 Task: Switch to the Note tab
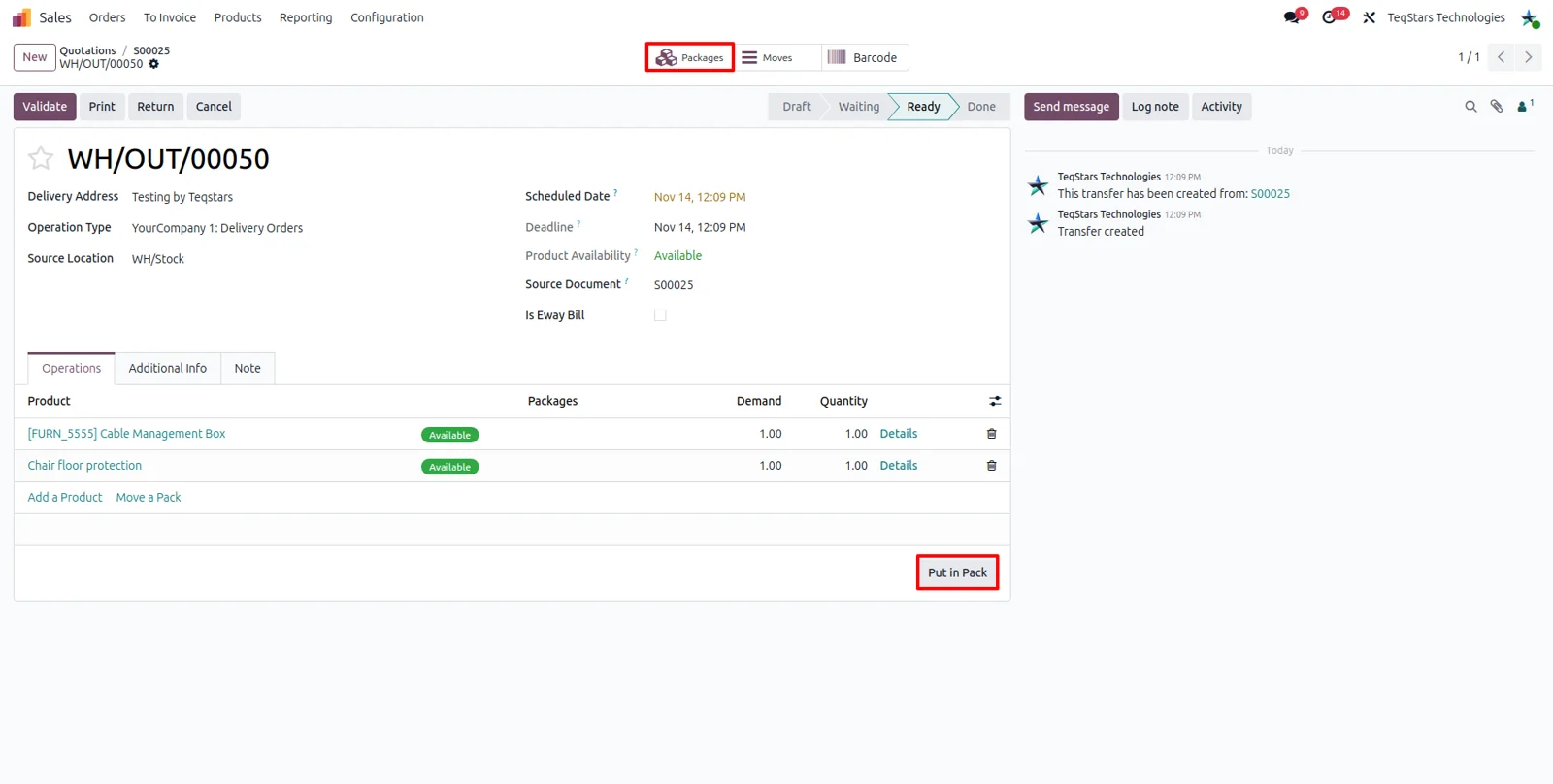(248, 368)
